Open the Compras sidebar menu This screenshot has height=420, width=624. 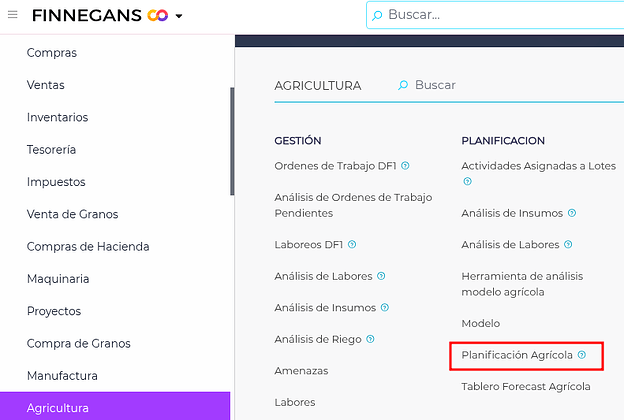[52, 53]
